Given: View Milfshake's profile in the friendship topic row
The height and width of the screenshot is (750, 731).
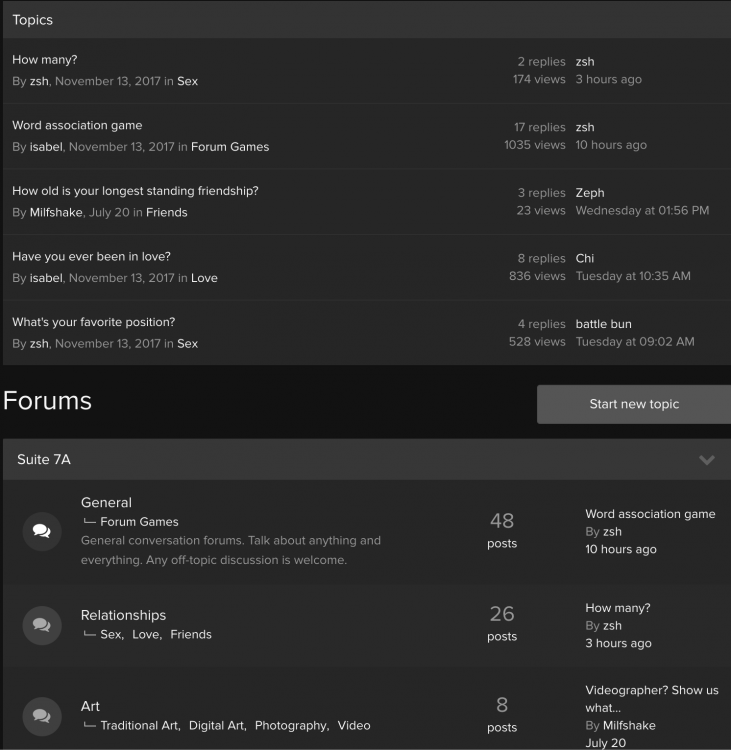Looking at the screenshot, I should click(56, 212).
